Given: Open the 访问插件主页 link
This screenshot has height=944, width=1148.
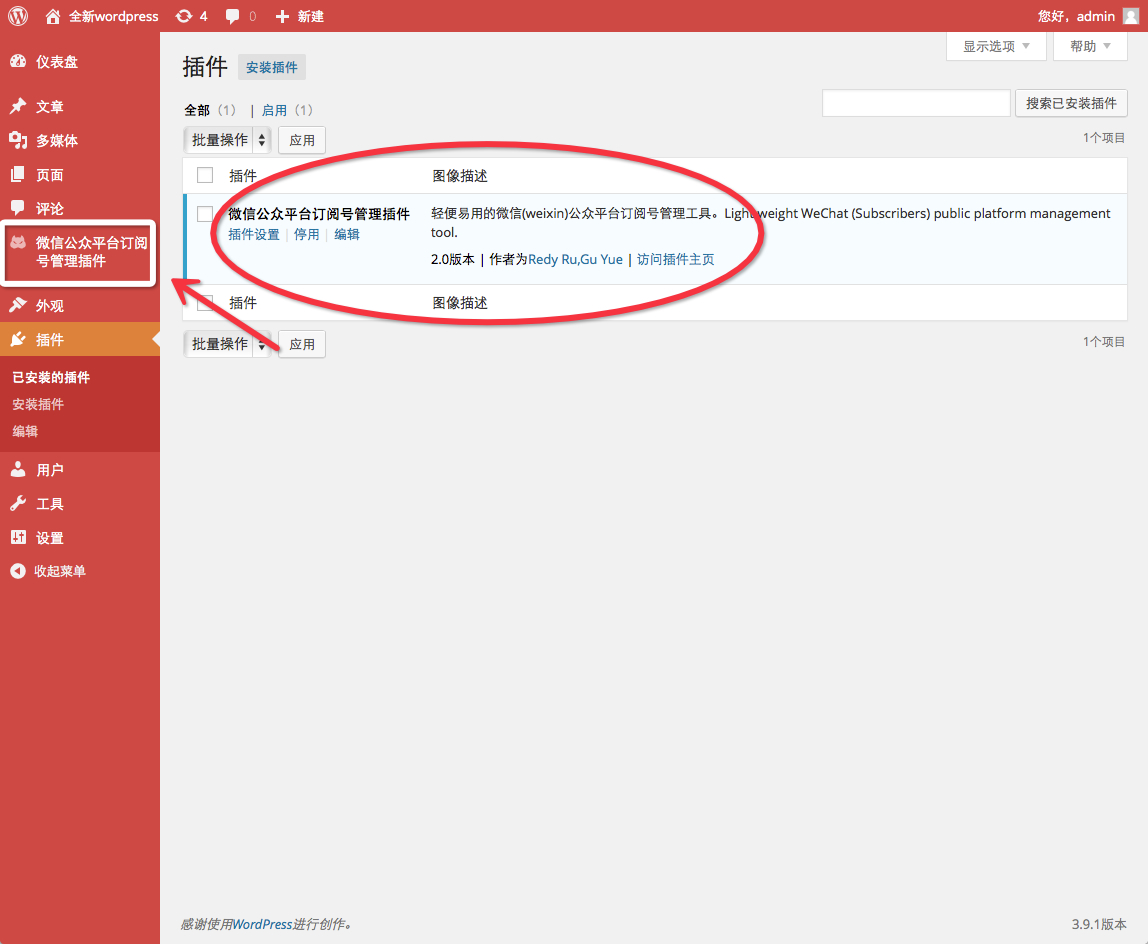Looking at the screenshot, I should click(675, 259).
